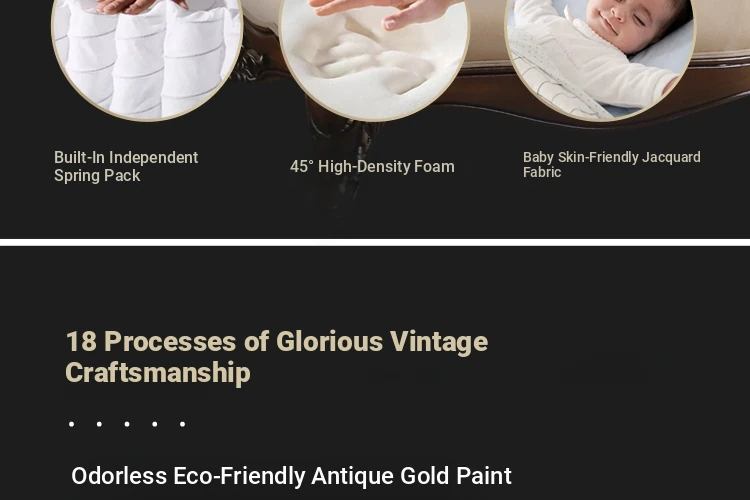Click the Baby Skin-Friendly Jacquard Fabric caption
This screenshot has width=750, height=500.
[611, 165]
